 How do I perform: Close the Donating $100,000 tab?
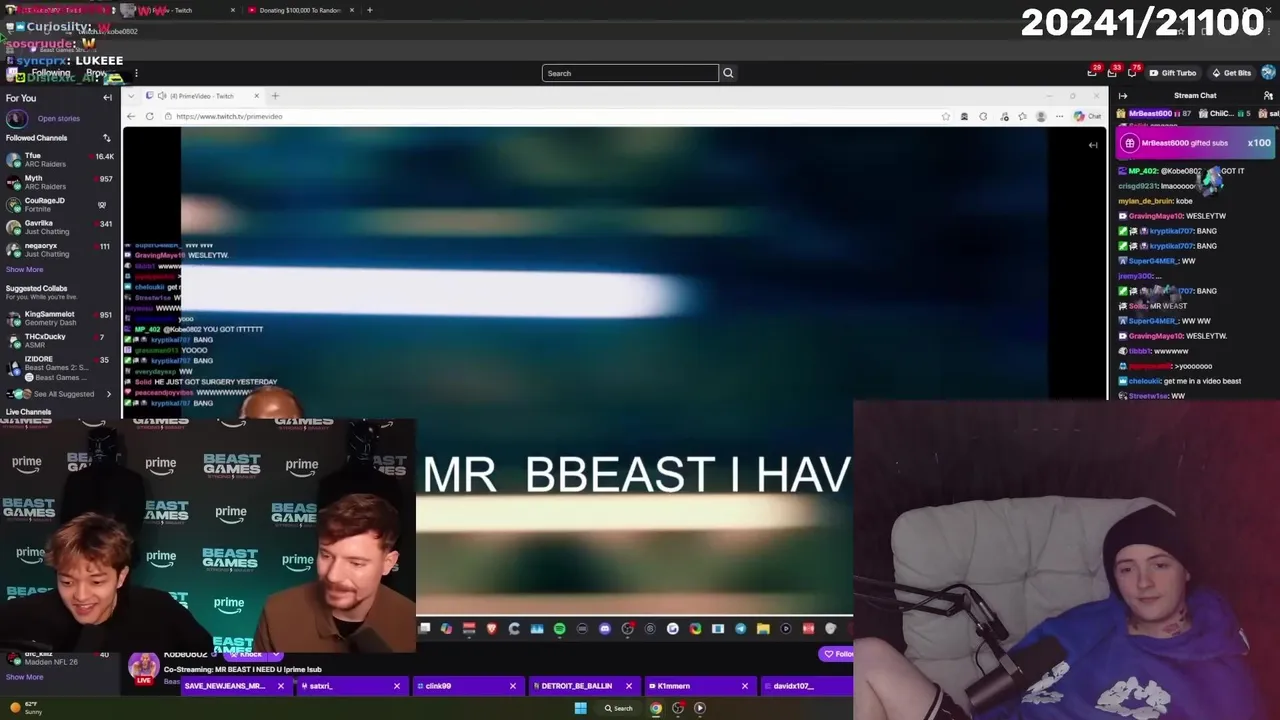[351, 10]
